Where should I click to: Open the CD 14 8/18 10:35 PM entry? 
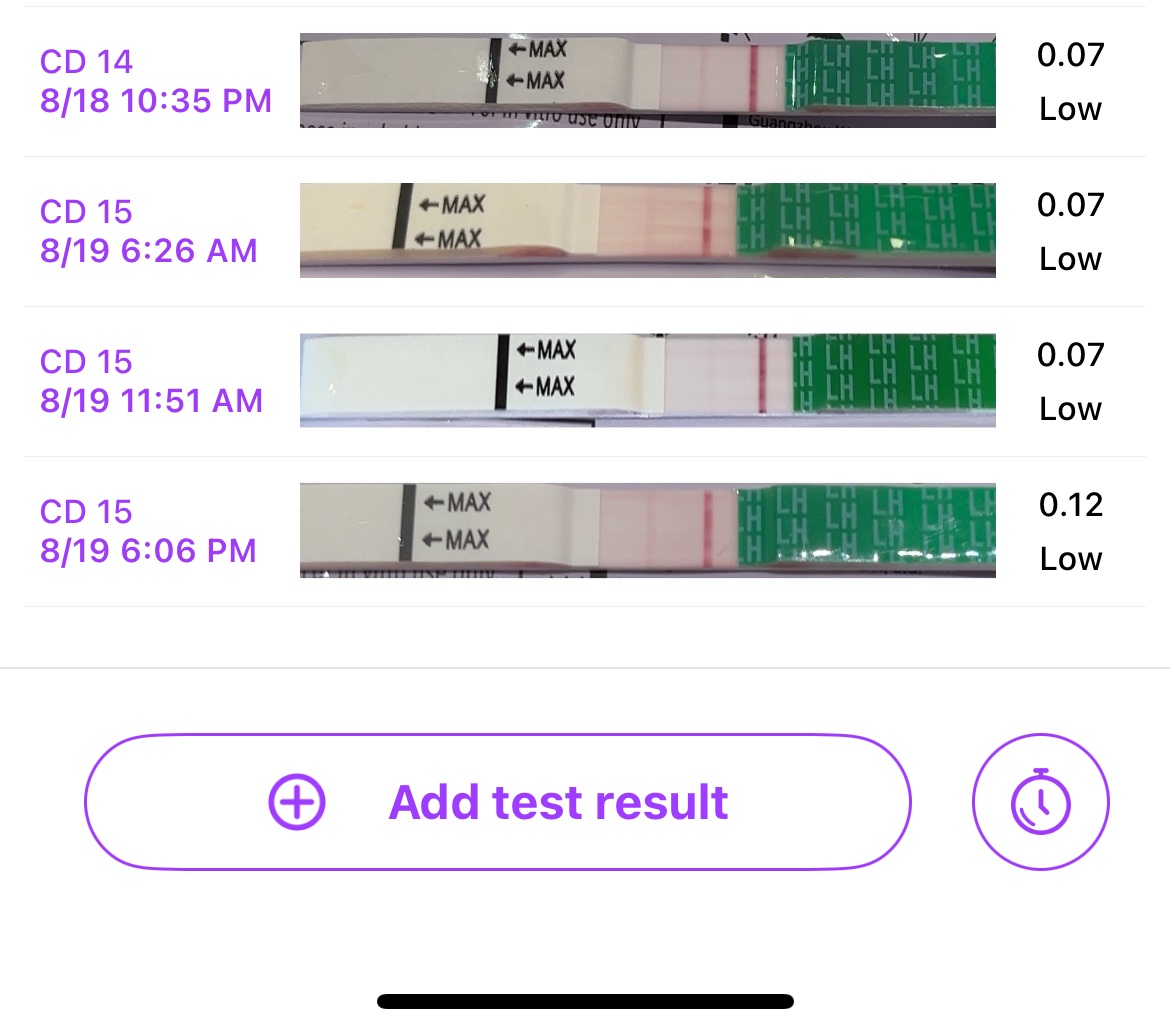[156, 81]
